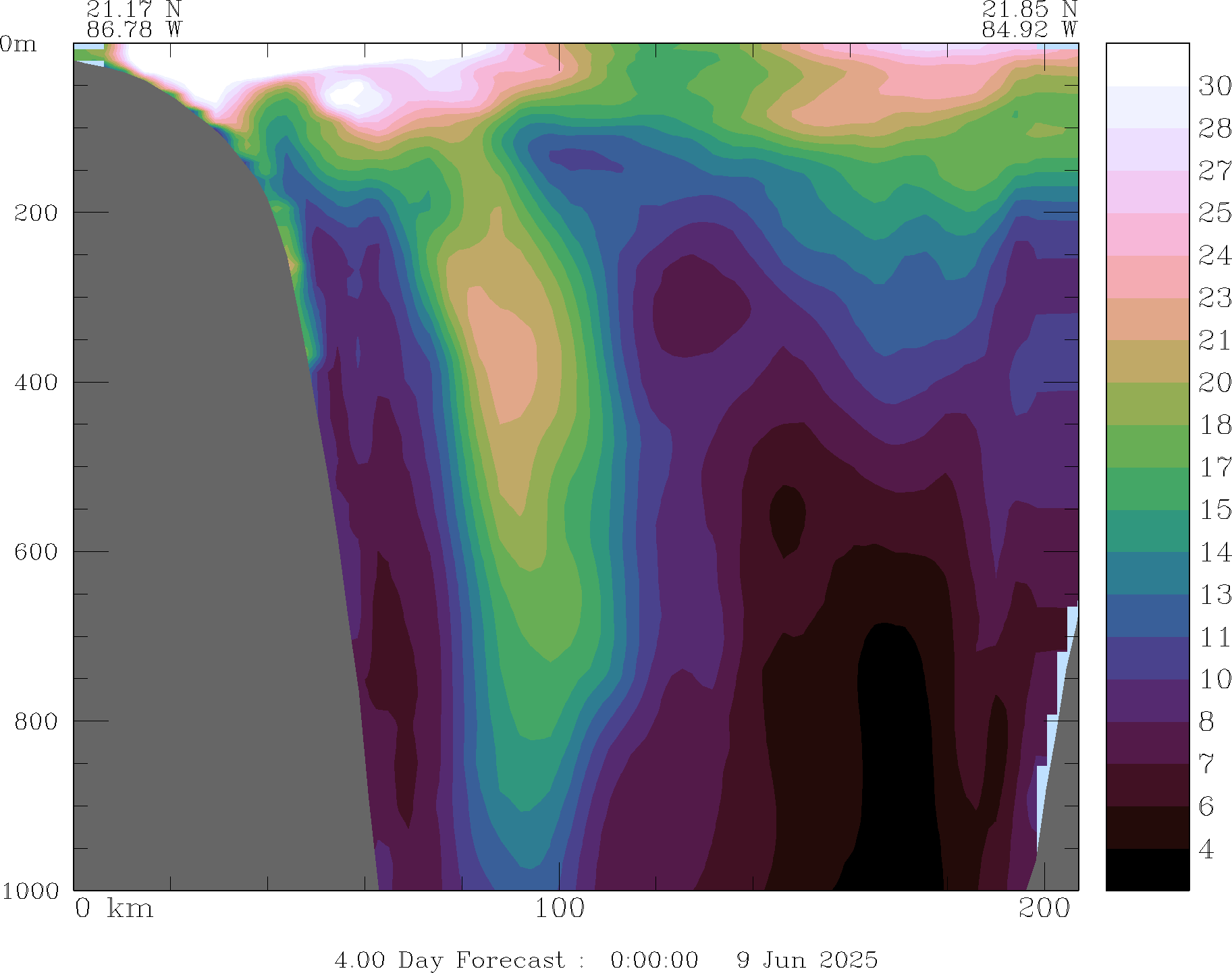Select the 9 Jun 2025 date text
Viewport: 1232px width, 973px height.
tap(807, 960)
